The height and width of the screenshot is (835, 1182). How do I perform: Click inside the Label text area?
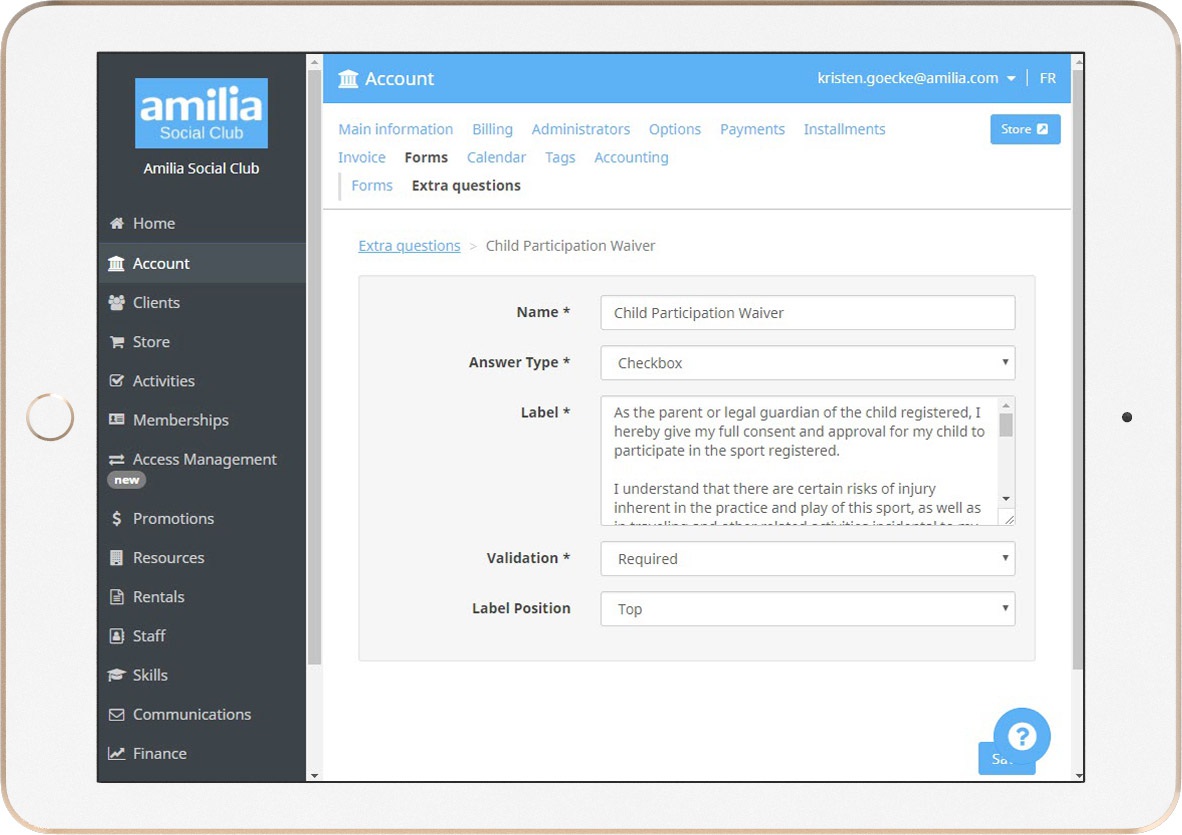[799, 460]
